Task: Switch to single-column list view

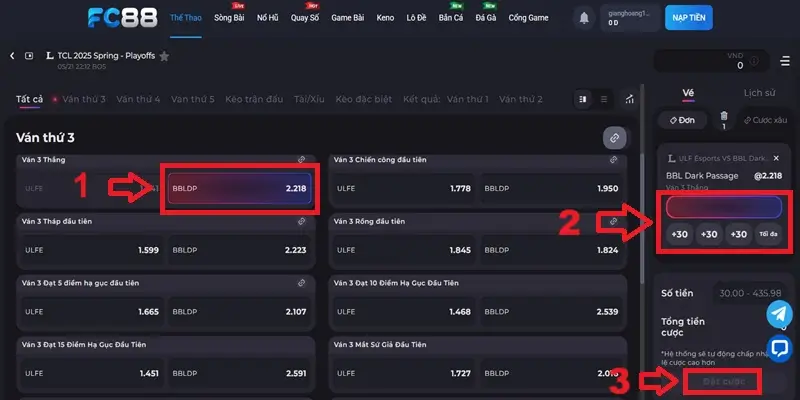Action: pyautogui.click(x=604, y=99)
